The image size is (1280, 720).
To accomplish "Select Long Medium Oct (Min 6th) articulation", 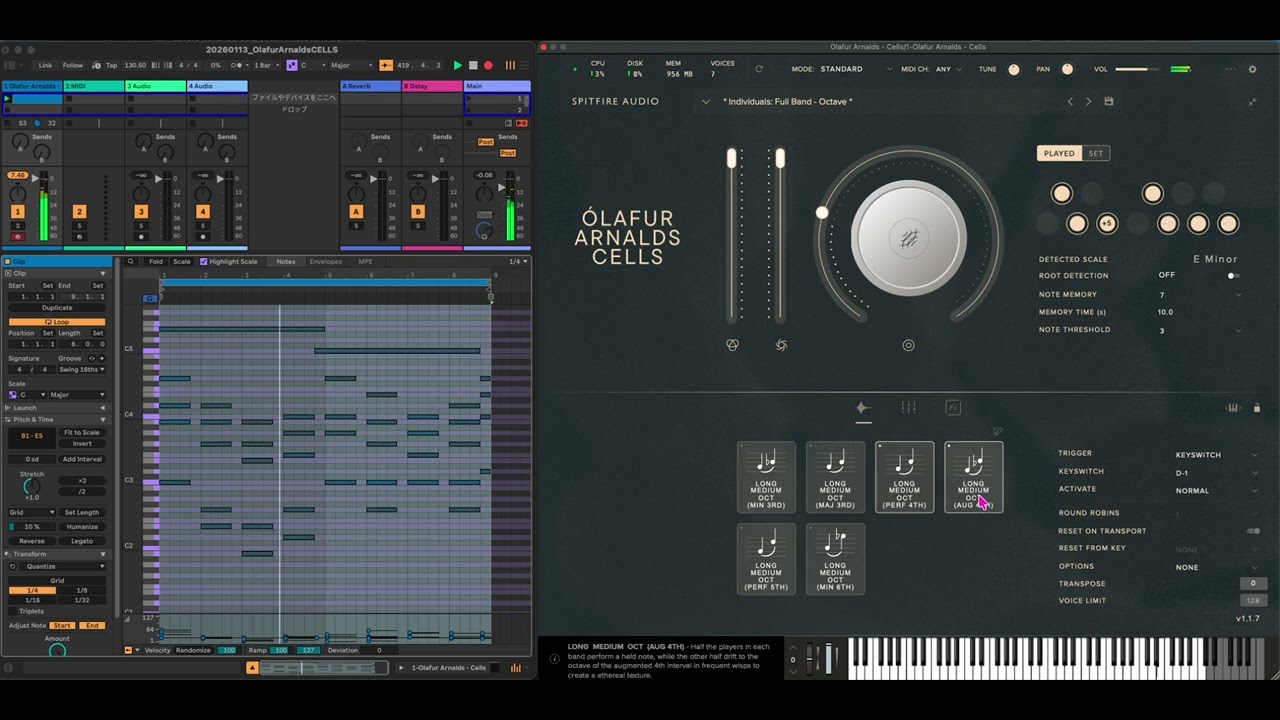I will pos(835,559).
